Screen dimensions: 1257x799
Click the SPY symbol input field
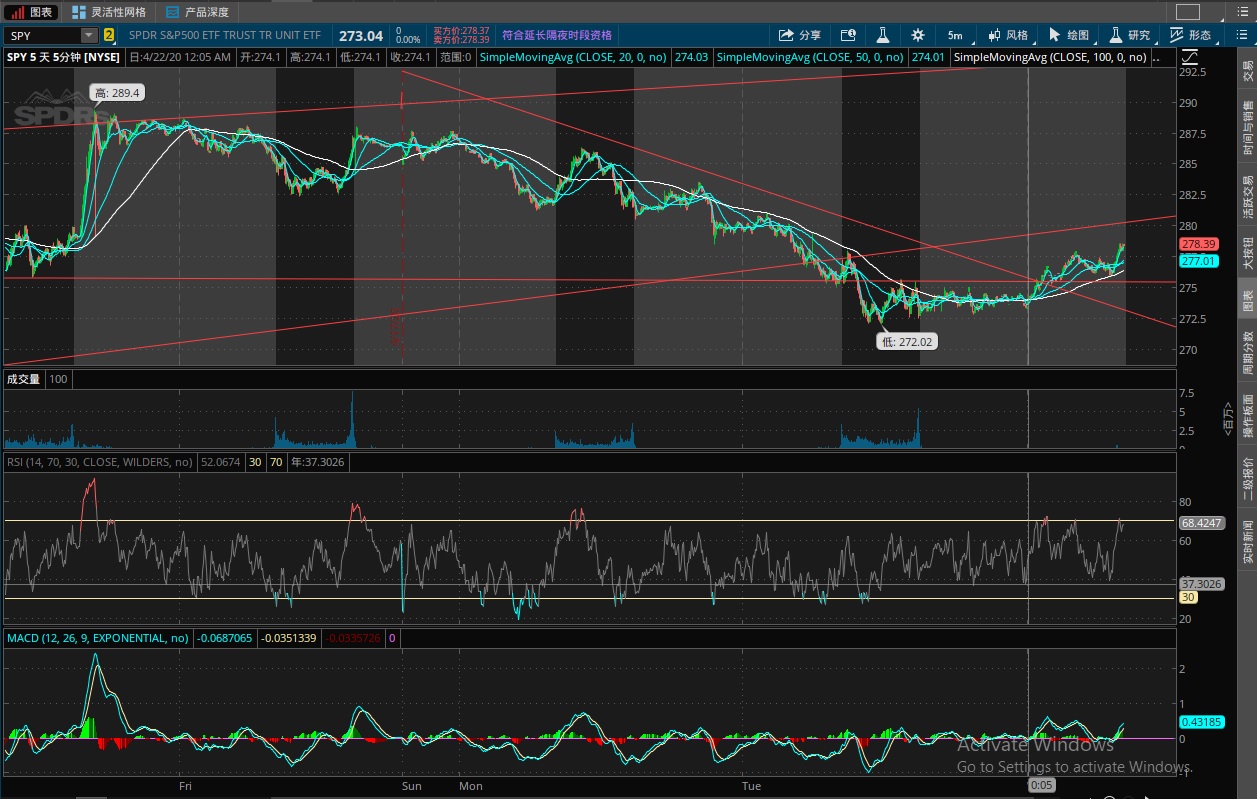pyautogui.click(x=43, y=35)
